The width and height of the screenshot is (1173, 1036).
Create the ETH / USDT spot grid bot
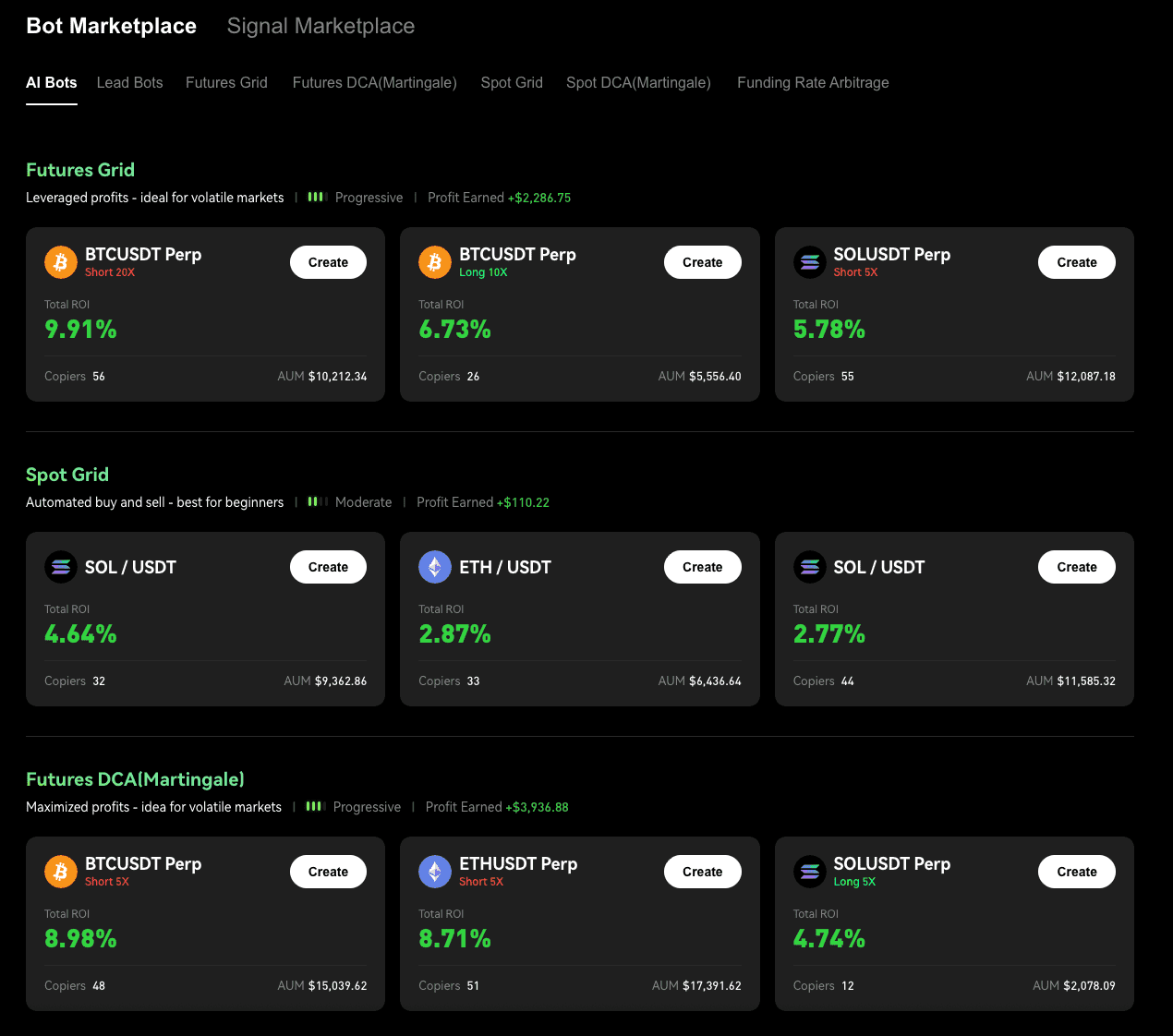702,567
